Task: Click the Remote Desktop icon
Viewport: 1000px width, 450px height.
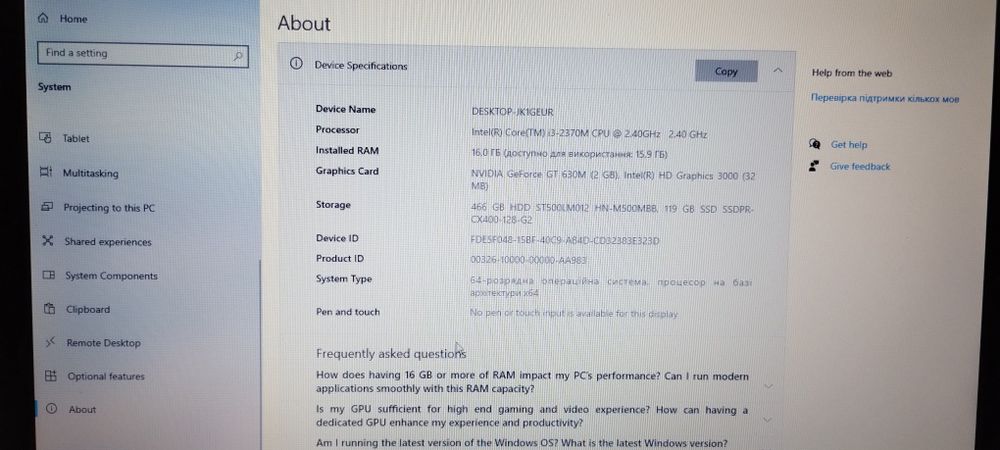Action: coord(50,342)
